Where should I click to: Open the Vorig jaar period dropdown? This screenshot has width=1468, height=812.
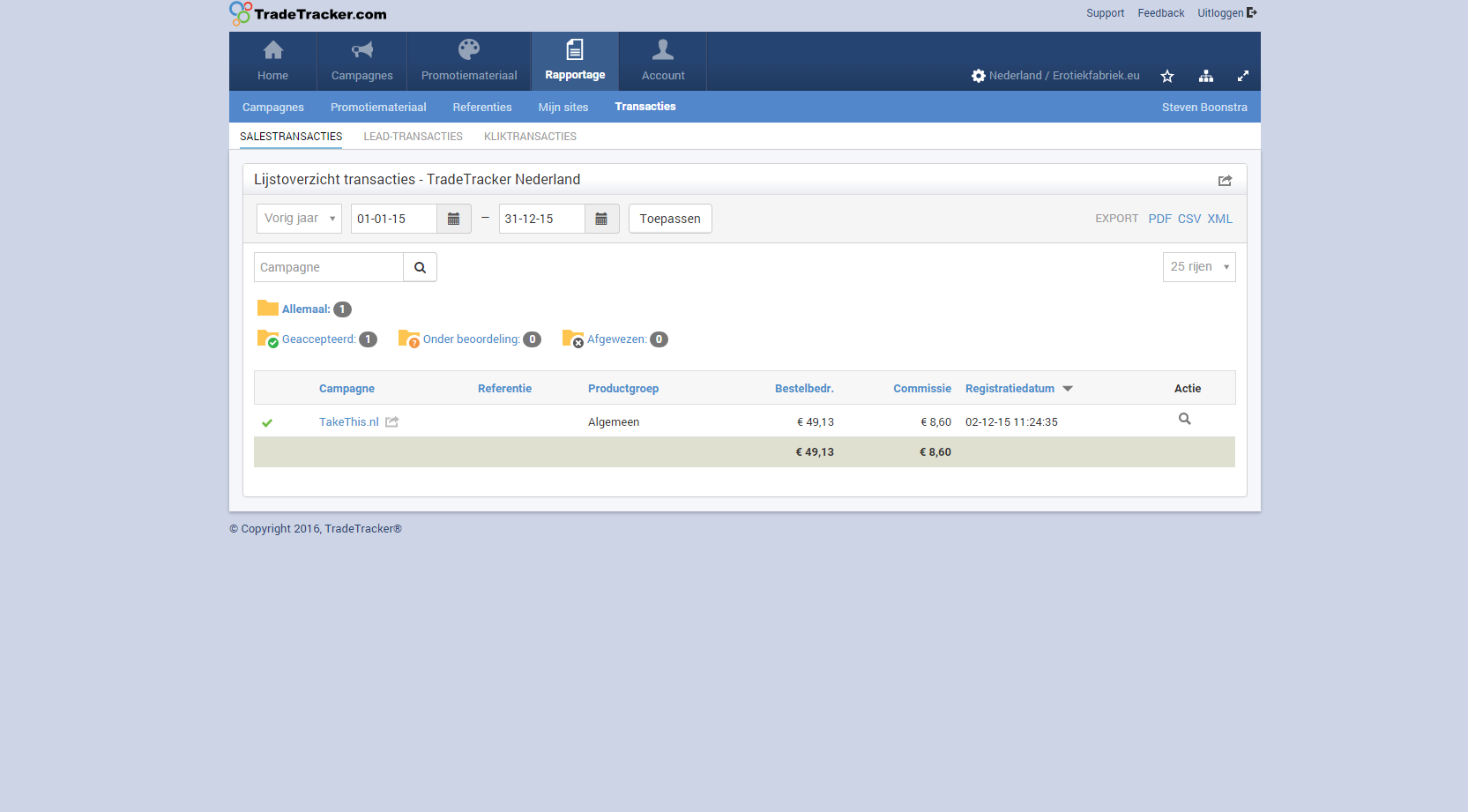tap(299, 219)
